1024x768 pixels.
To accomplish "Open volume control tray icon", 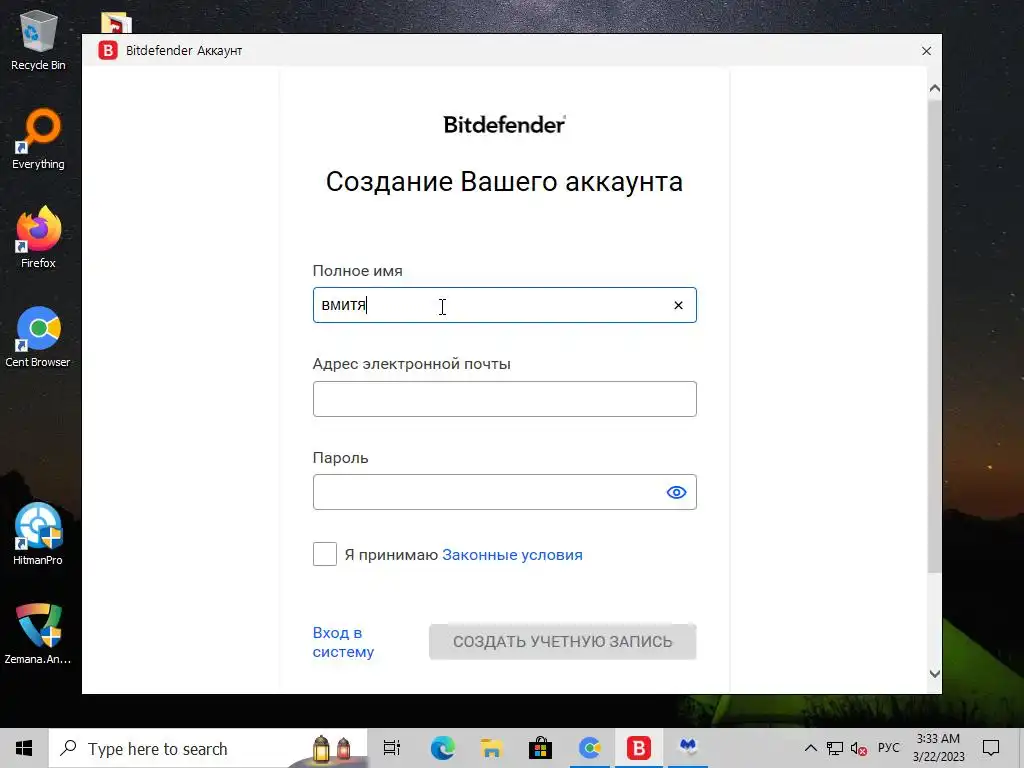I will coord(859,749).
